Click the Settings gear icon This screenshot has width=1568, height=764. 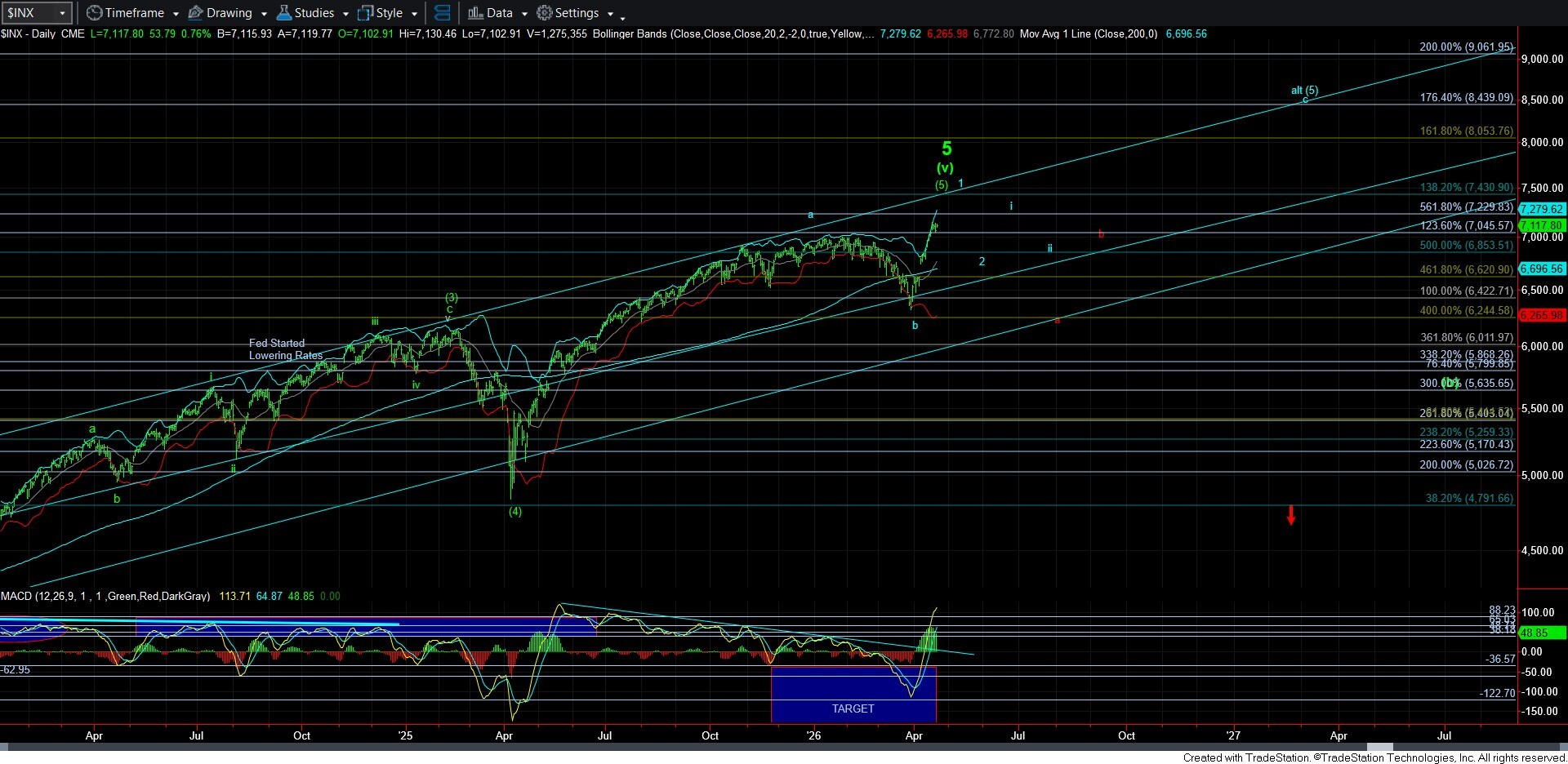pos(545,13)
